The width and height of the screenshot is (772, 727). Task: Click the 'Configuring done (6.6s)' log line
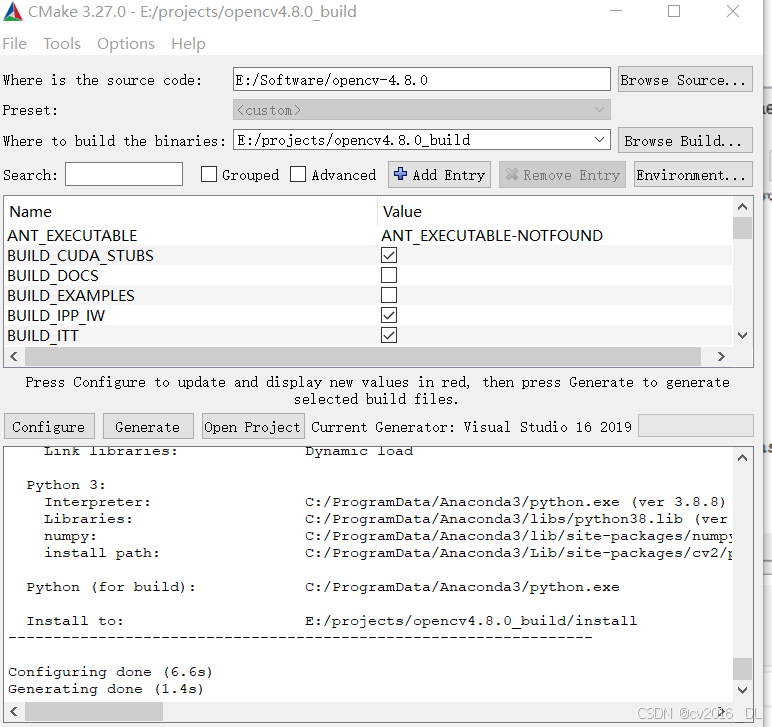click(x=110, y=672)
